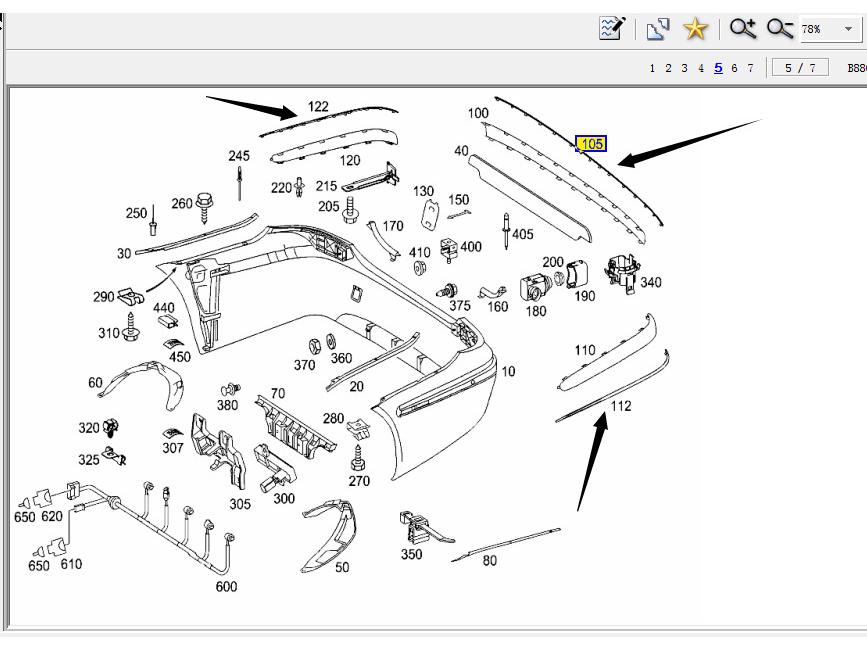Screen dimensions: 867x651
Task: Click the notes edit pencil icon
Action: [612, 28]
